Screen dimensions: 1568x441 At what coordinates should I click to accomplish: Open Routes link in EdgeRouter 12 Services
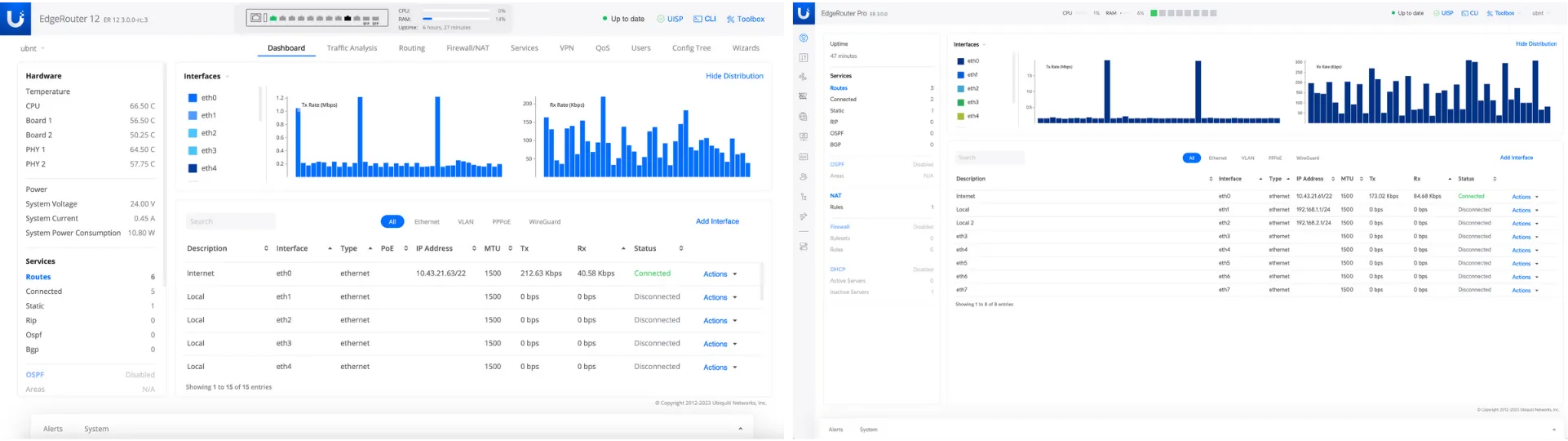pos(38,277)
